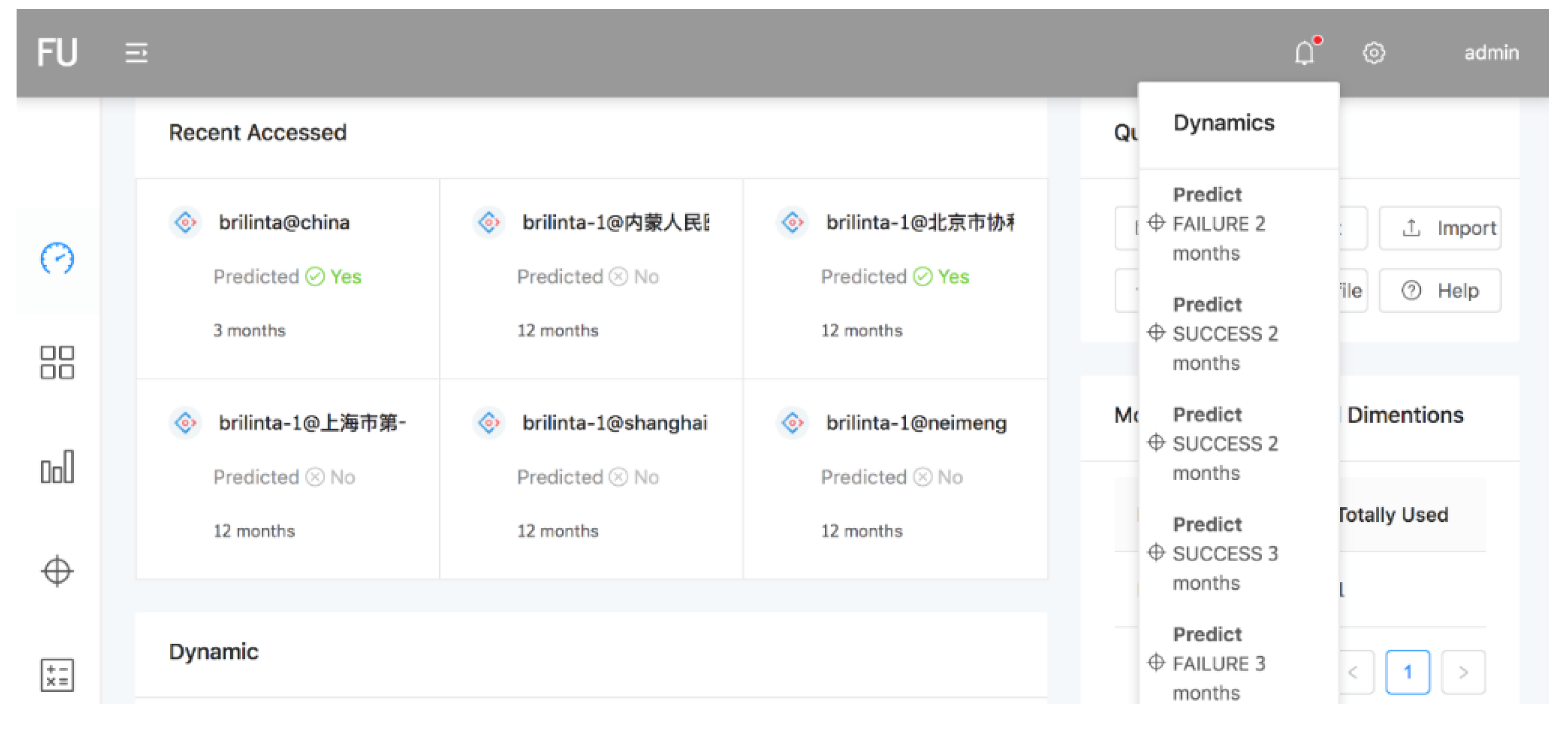The image size is (1568, 739).
Task: Click the Import button
Action: pyautogui.click(x=1439, y=228)
